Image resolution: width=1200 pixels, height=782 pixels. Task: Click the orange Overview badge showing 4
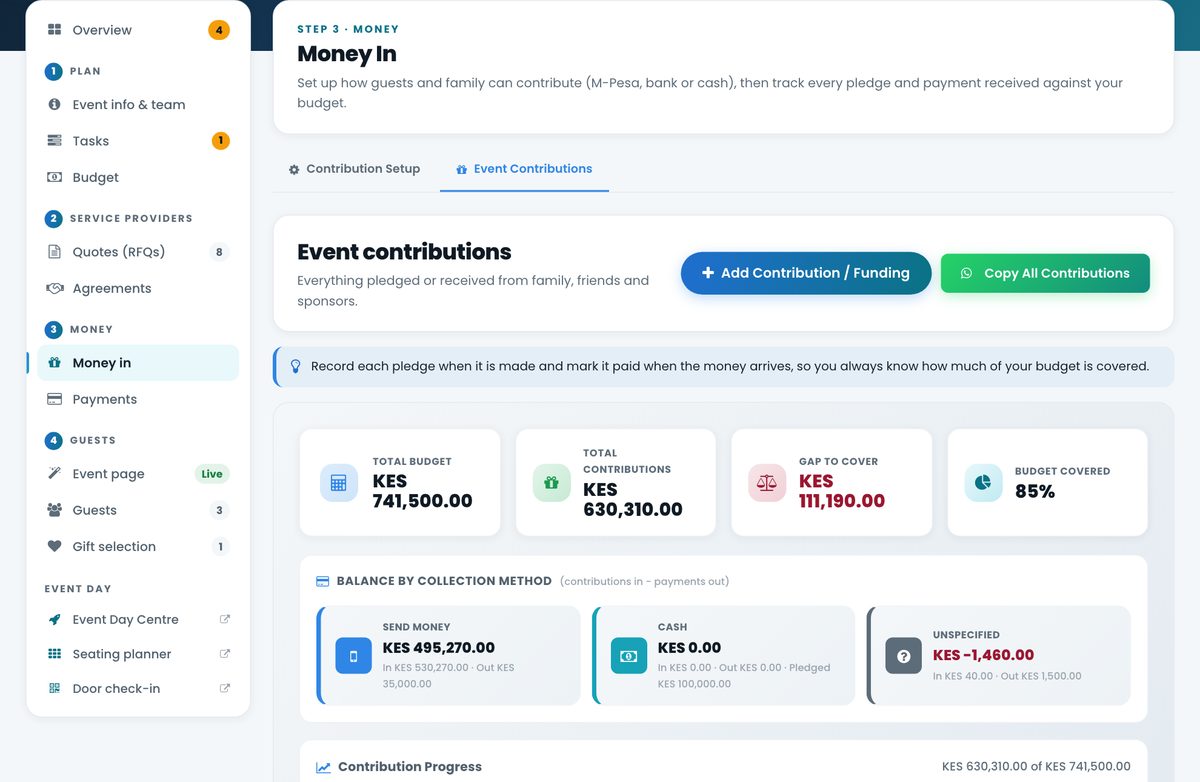tap(219, 30)
